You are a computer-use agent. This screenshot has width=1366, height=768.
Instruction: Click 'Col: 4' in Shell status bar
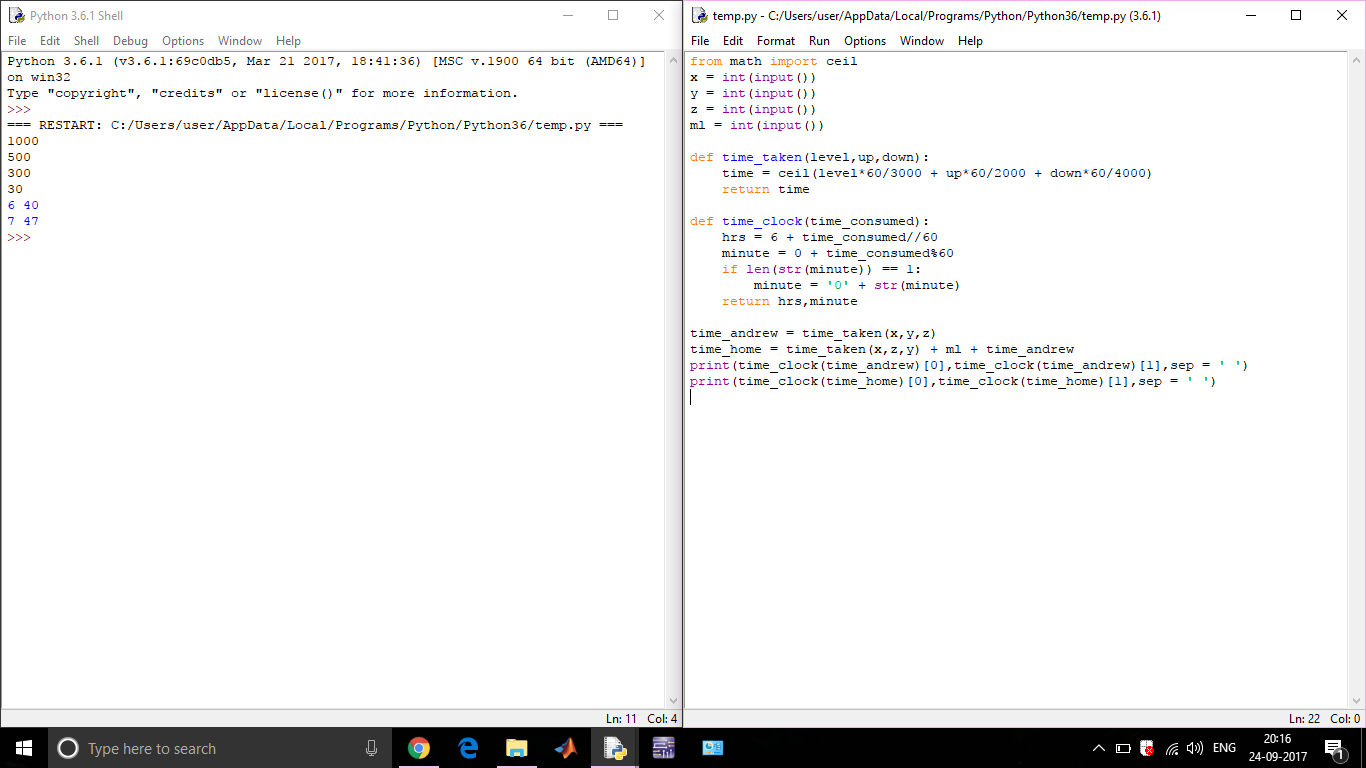point(662,719)
